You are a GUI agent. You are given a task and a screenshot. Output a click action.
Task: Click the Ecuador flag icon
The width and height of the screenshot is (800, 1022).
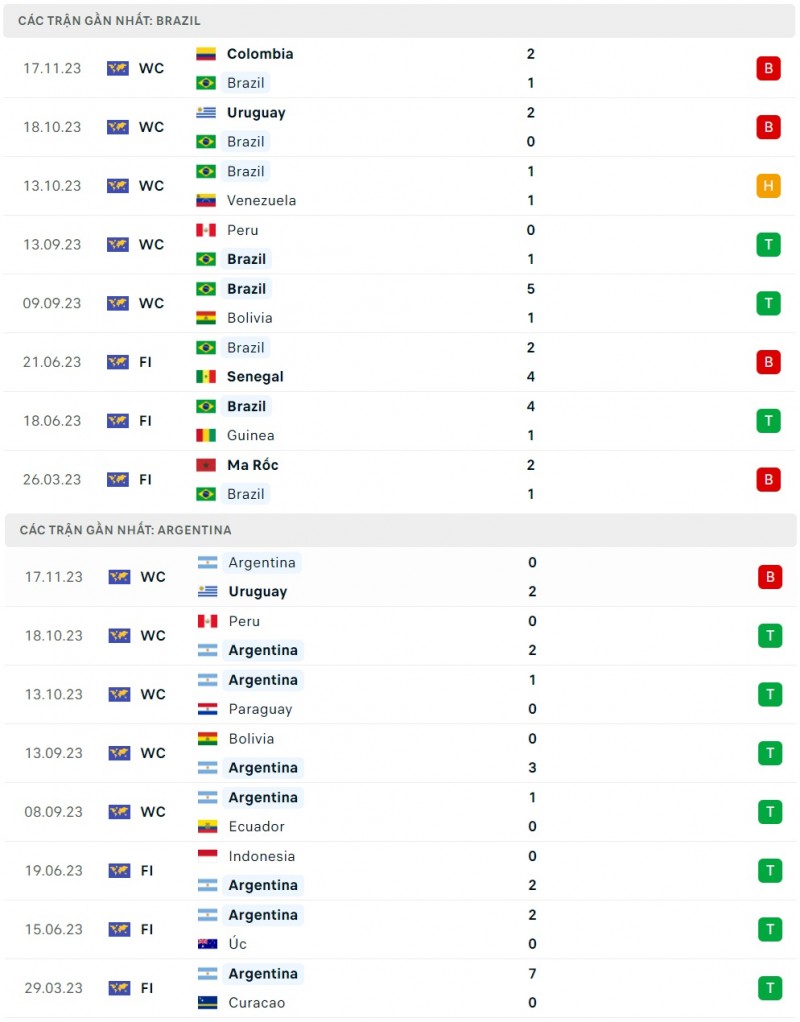coord(208,827)
